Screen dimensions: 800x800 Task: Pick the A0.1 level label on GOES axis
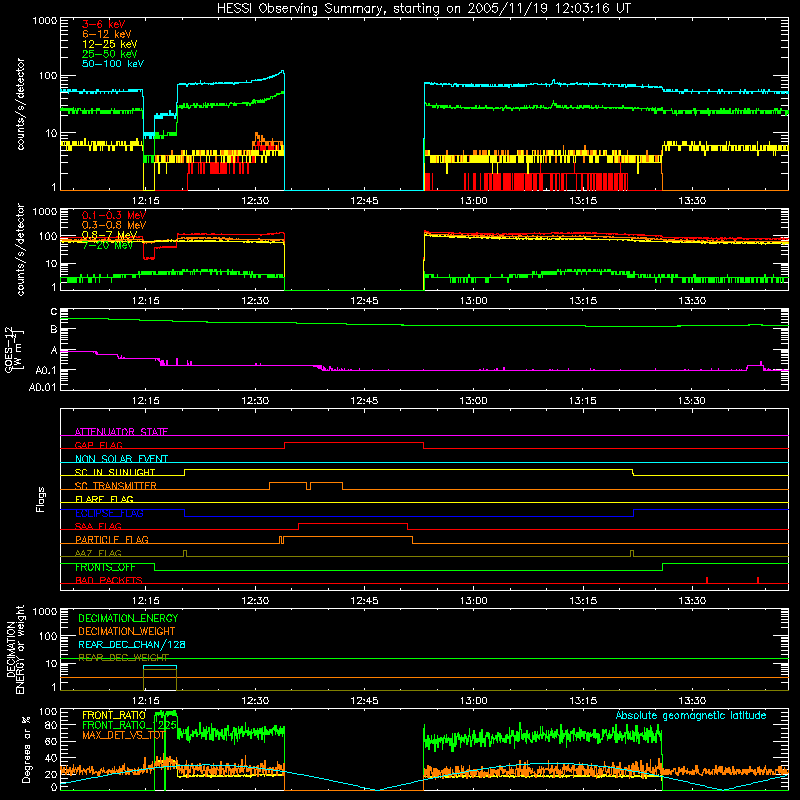point(46,370)
